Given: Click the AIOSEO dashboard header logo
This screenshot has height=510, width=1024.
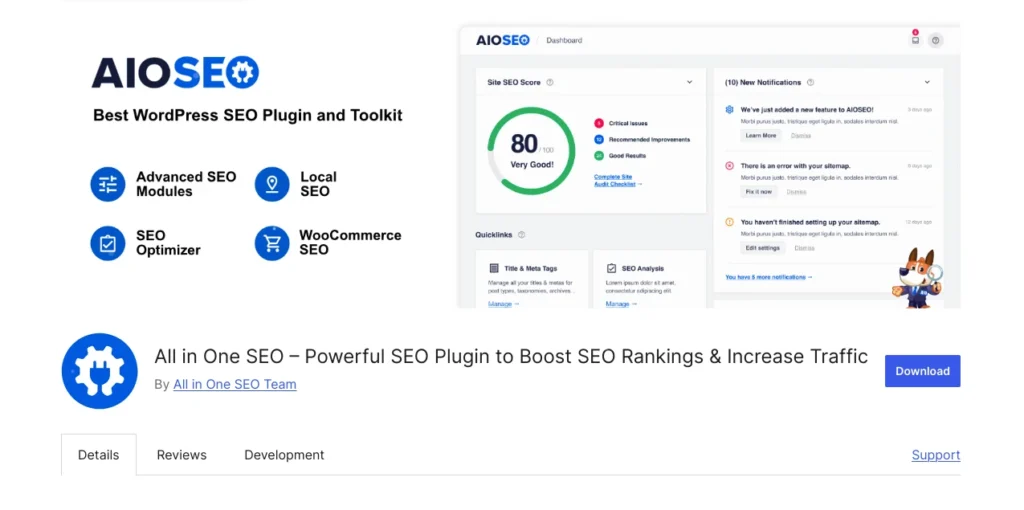Looking at the screenshot, I should 501,40.
